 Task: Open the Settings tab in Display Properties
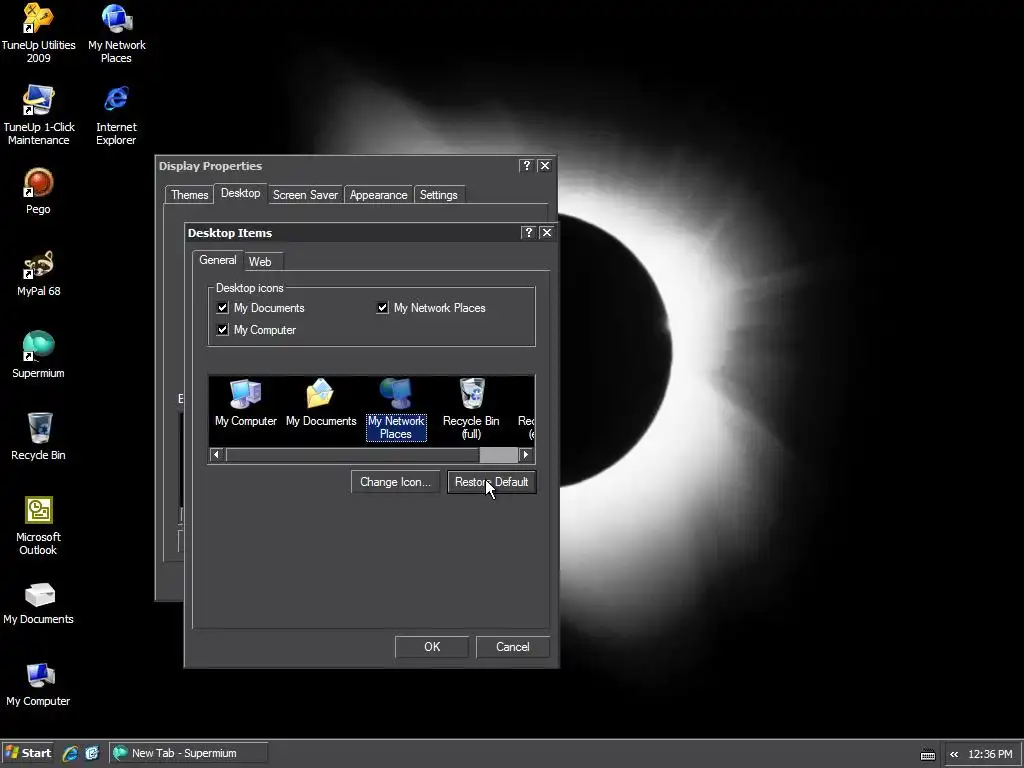pyautogui.click(x=438, y=195)
